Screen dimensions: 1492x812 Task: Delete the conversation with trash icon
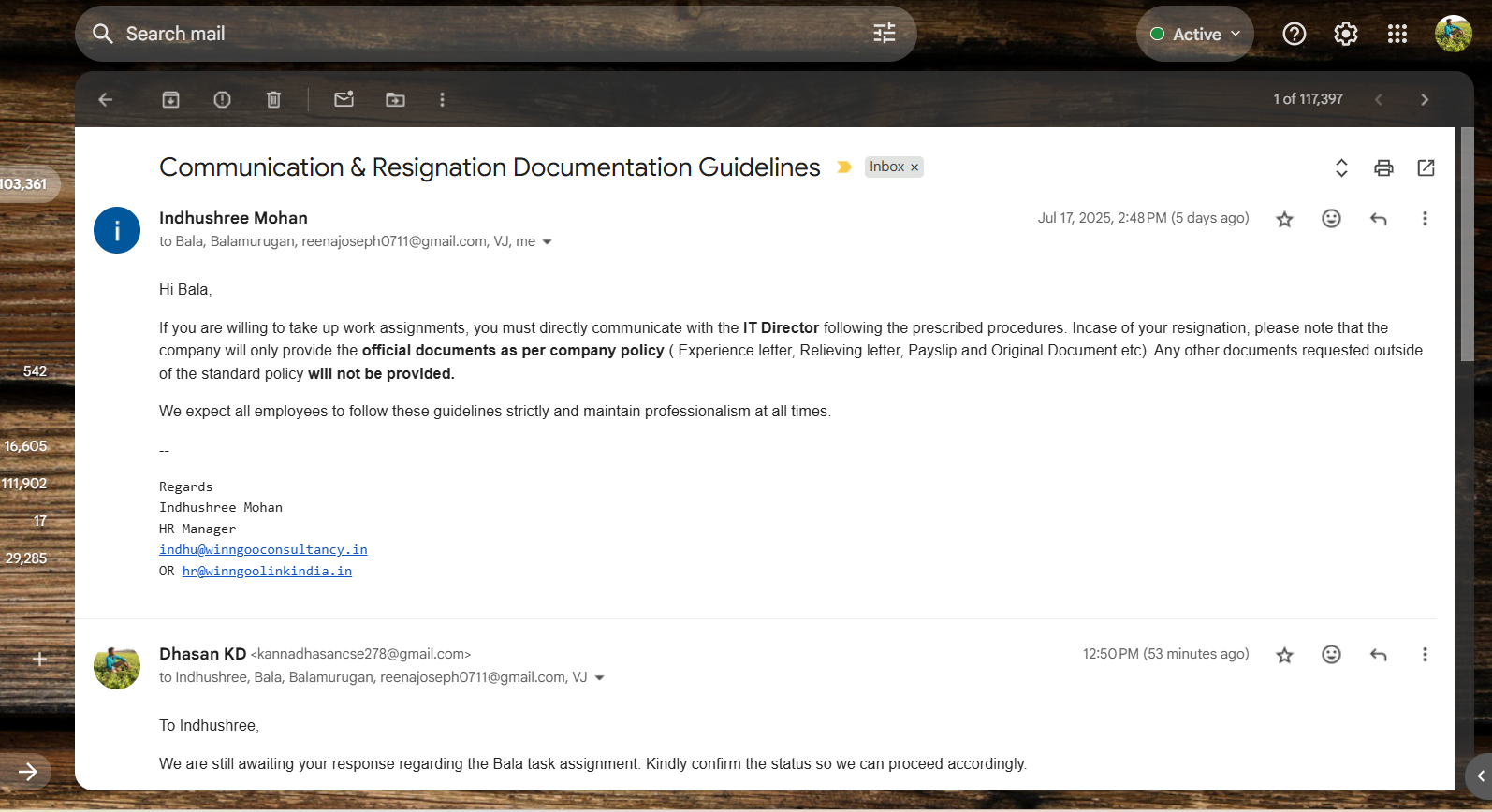coord(273,99)
